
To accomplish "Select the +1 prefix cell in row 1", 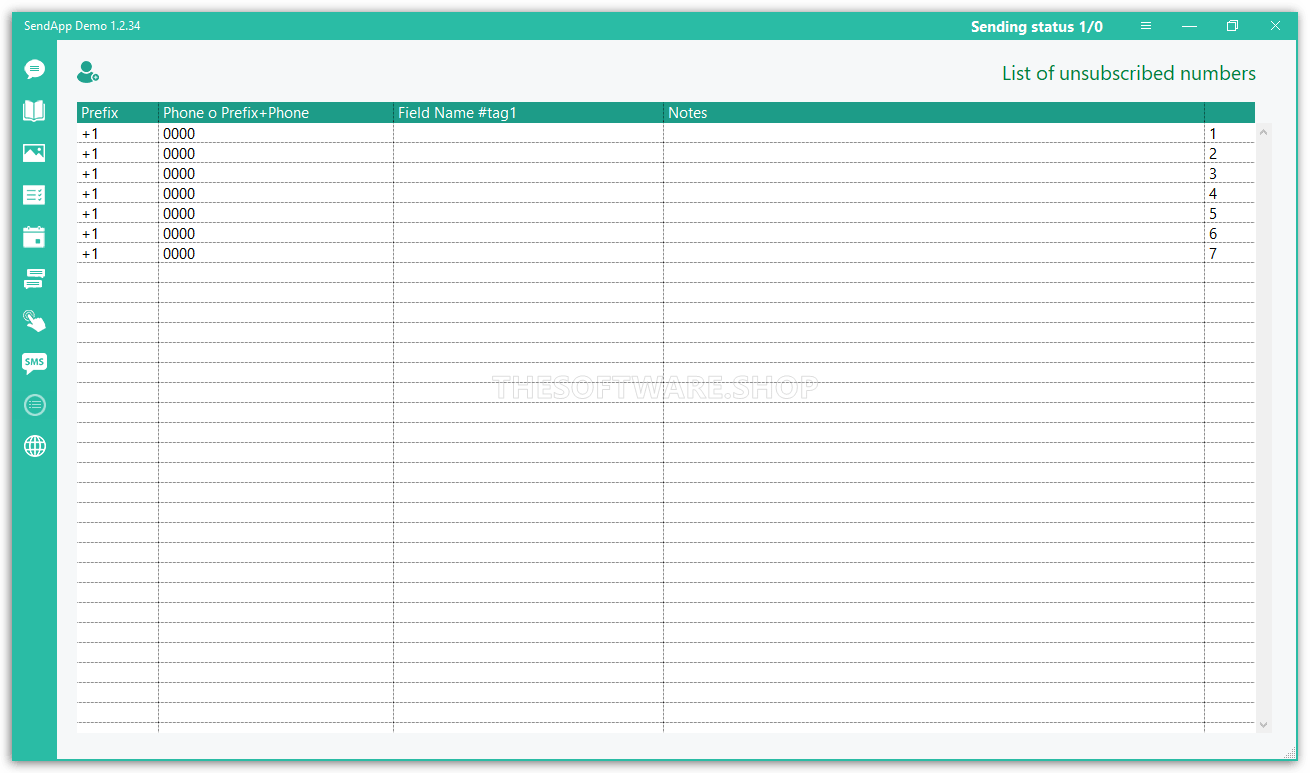I will pyautogui.click(x=118, y=133).
